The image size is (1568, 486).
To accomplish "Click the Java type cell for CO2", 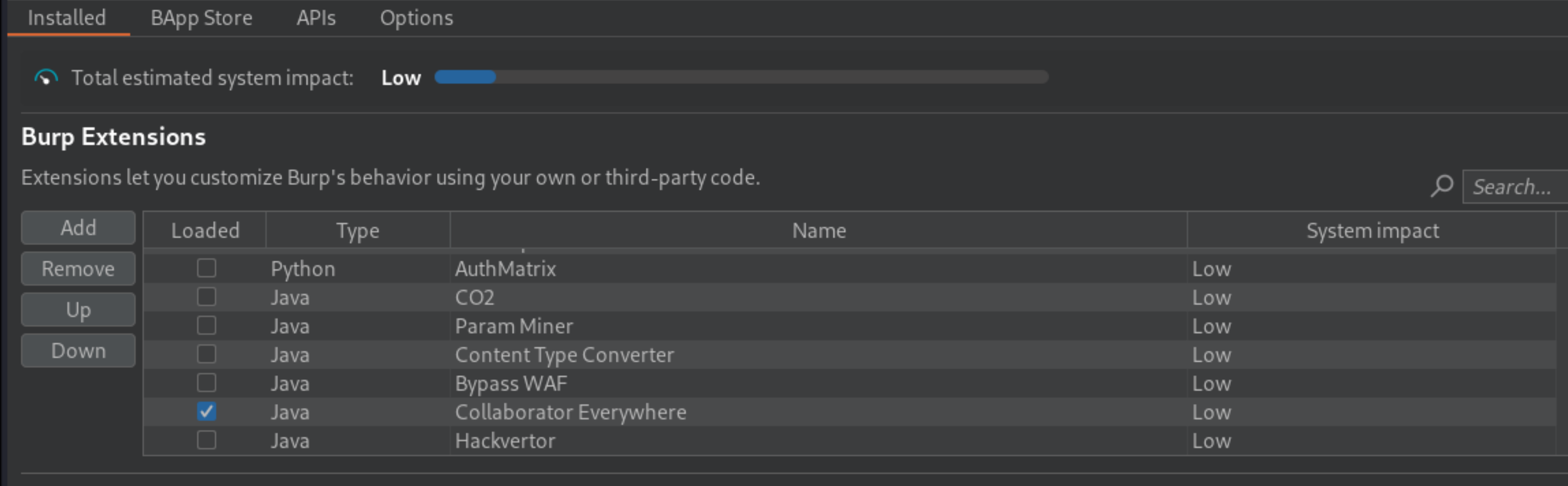I will pyautogui.click(x=358, y=297).
